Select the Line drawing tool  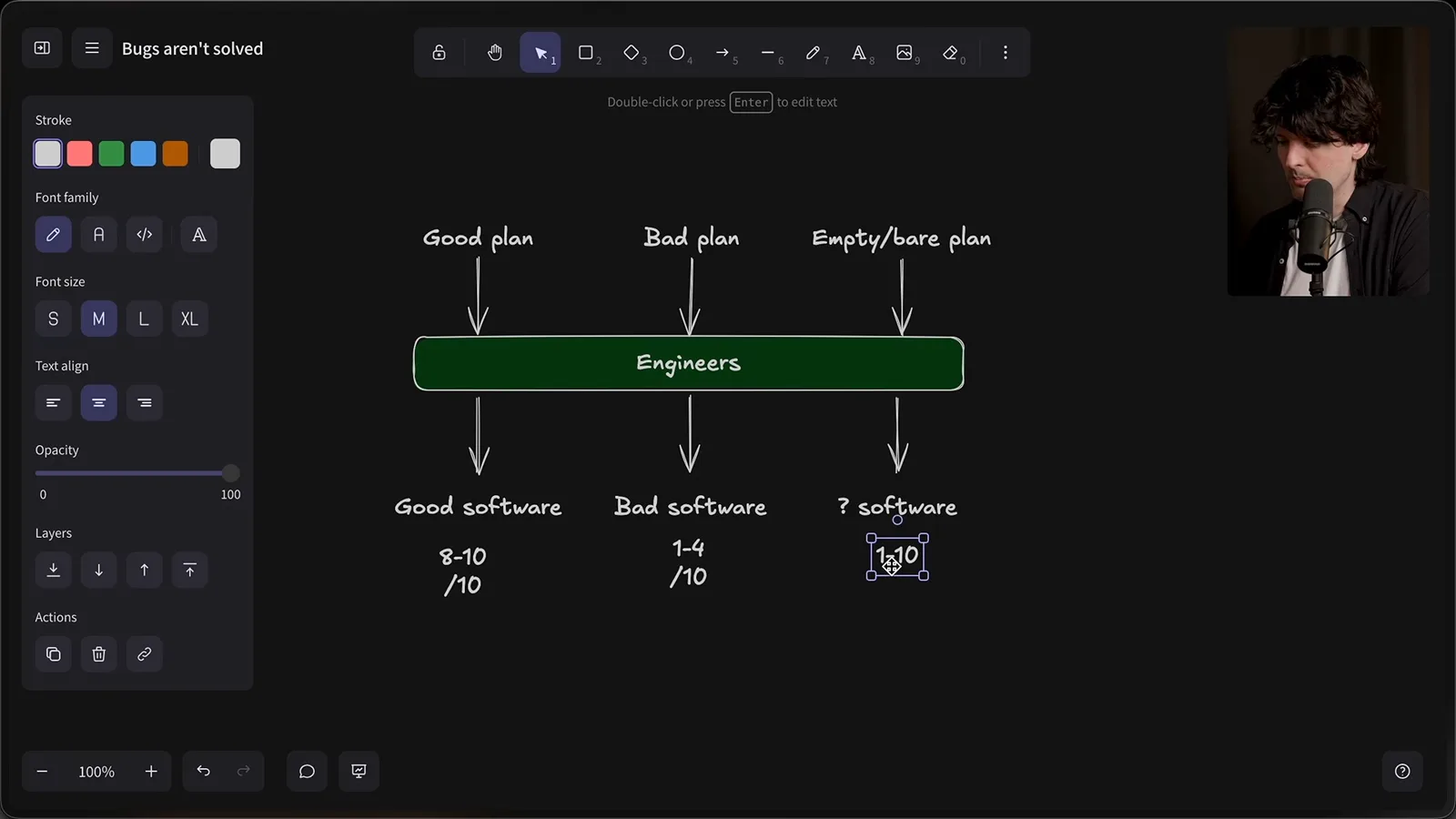click(768, 53)
